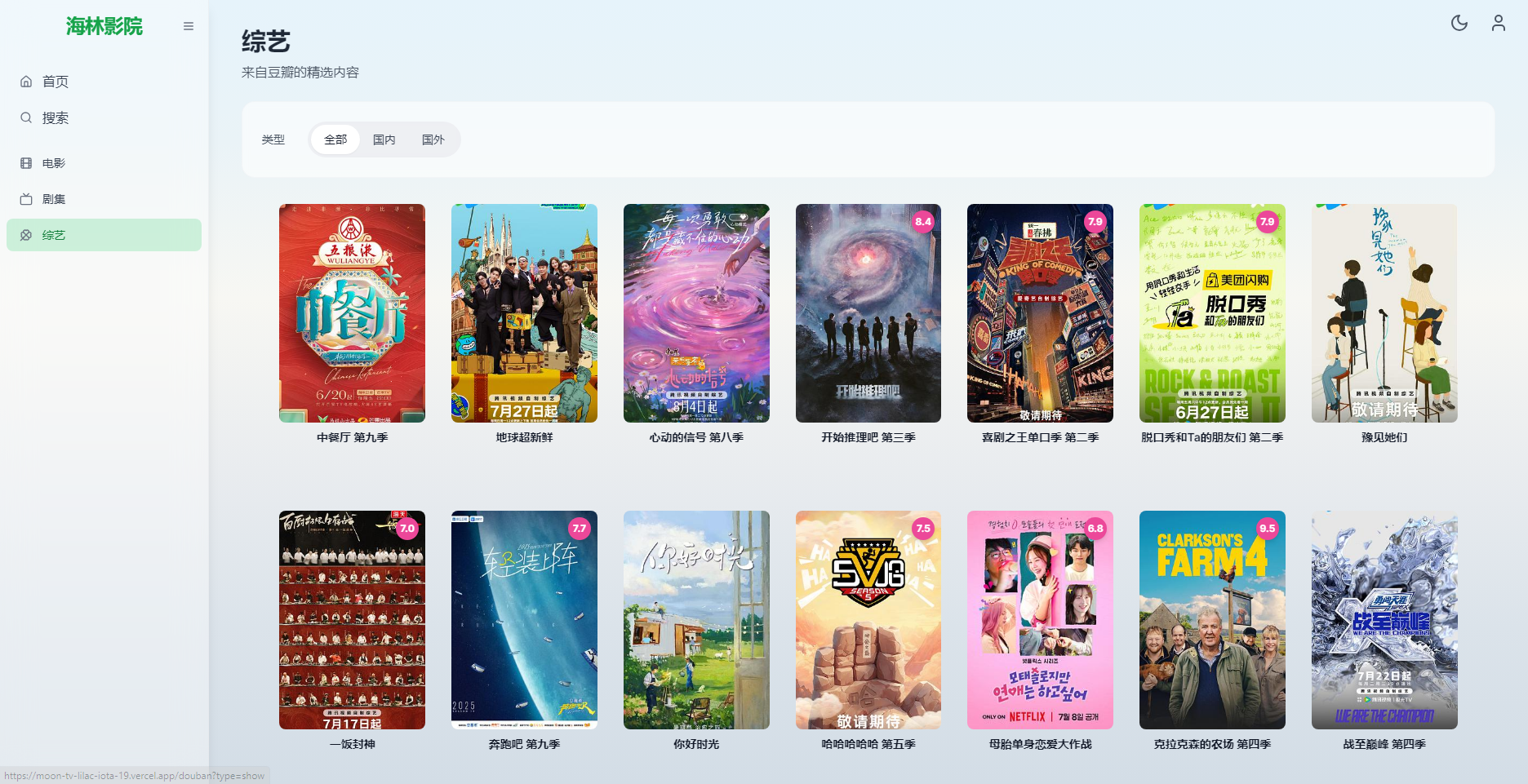Viewport: 1528px width, 784px height.
Task: Select the 开始推理吧 第三季 poster
Action: click(x=868, y=313)
